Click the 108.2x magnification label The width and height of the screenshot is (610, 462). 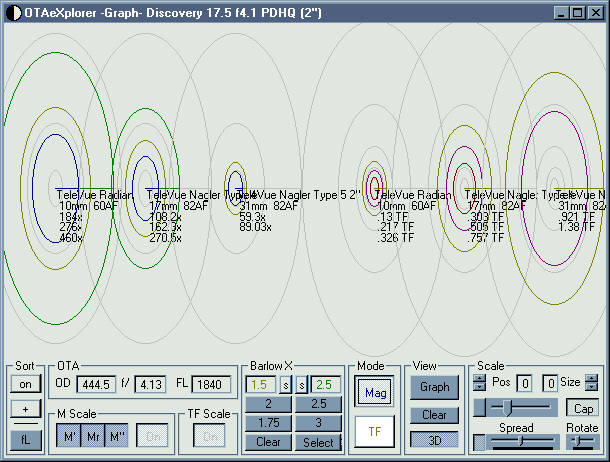pyautogui.click(x=165, y=217)
